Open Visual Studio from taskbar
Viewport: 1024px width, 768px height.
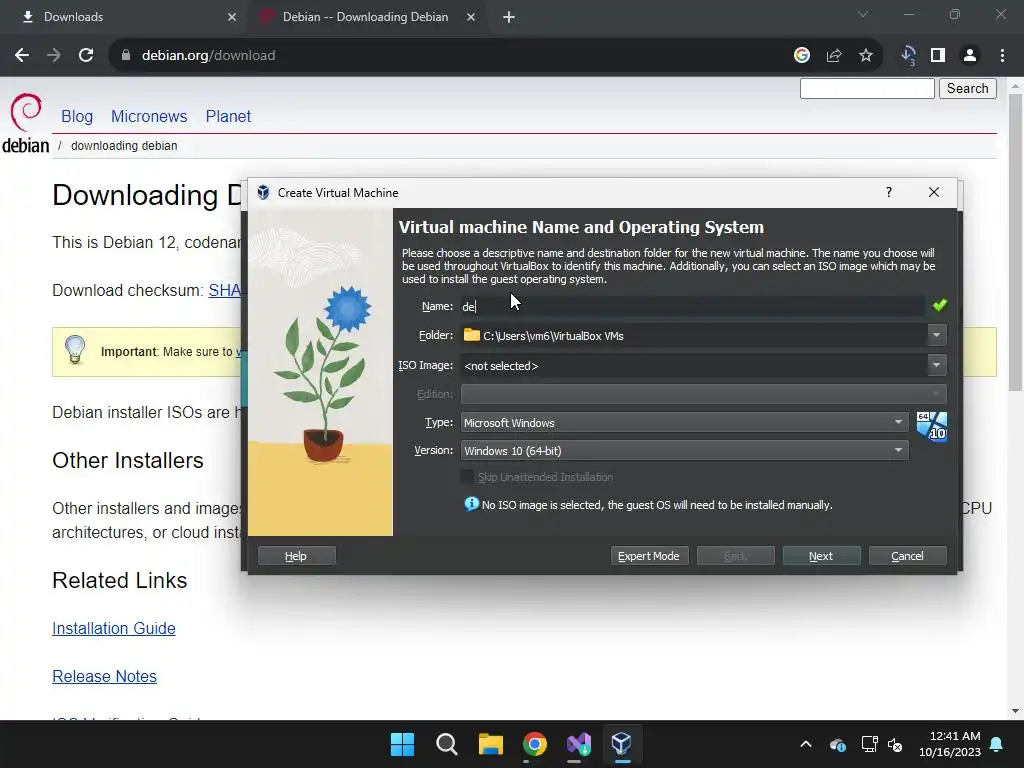[579, 744]
